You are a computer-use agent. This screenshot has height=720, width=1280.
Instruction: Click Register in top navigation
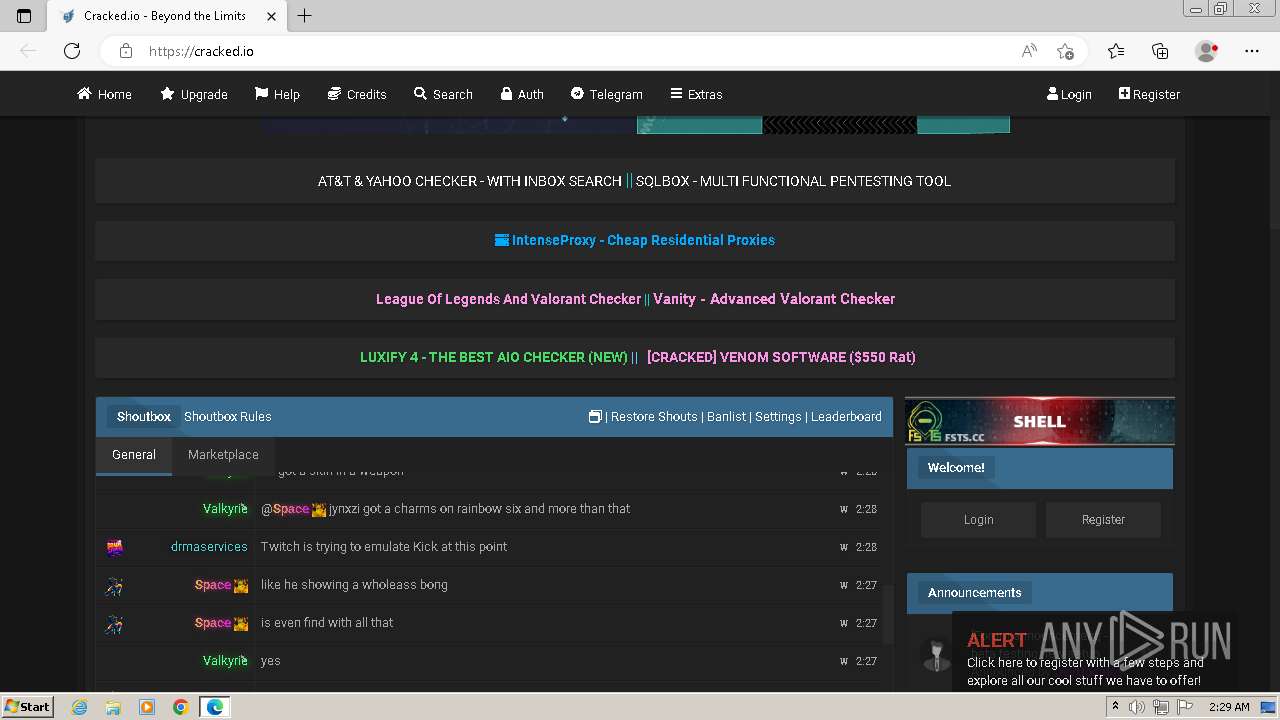click(x=1149, y=94)
